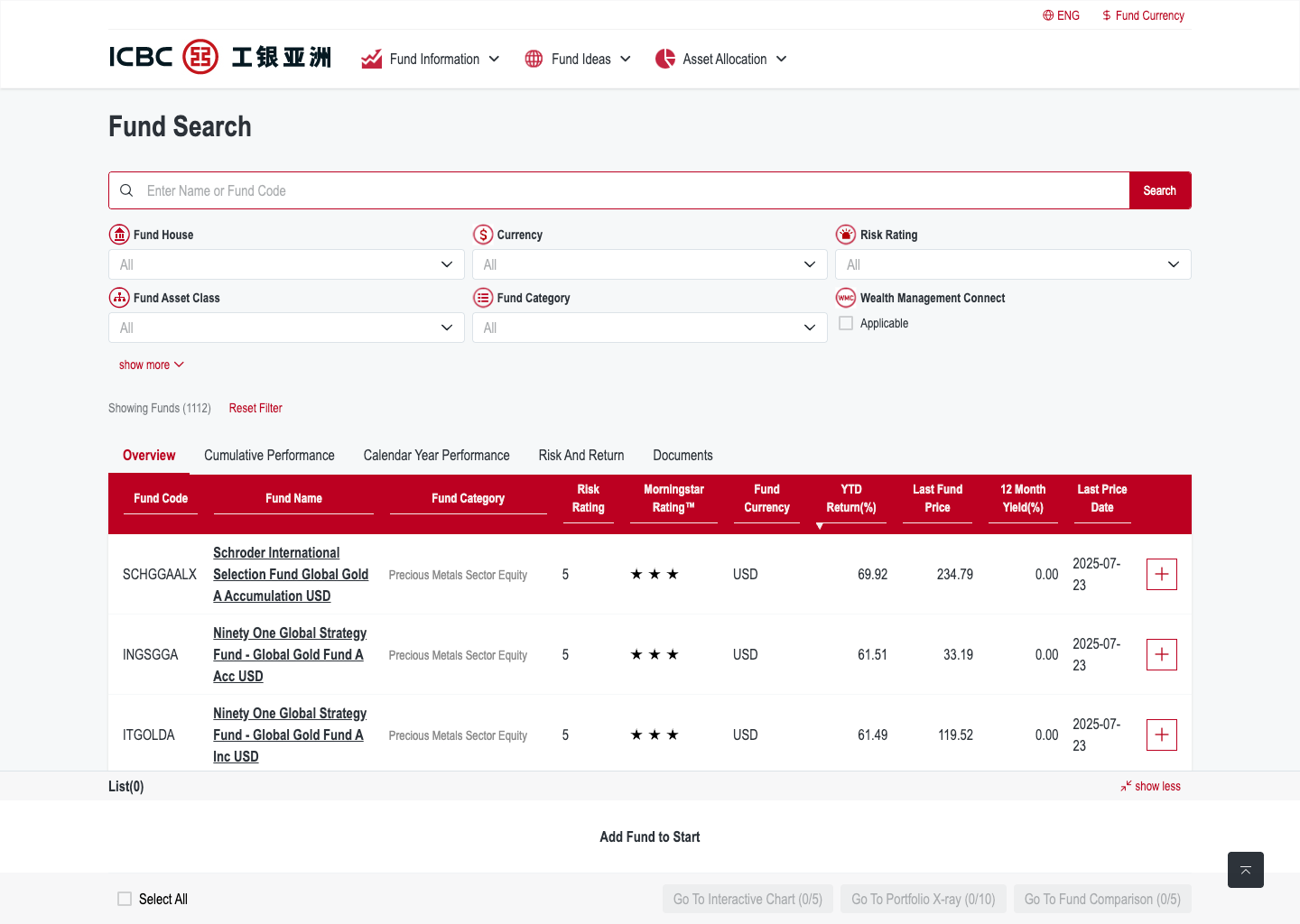Expand the Asset Allocation menu chevron
The image size is (1300, 924).
coord(781,59)
